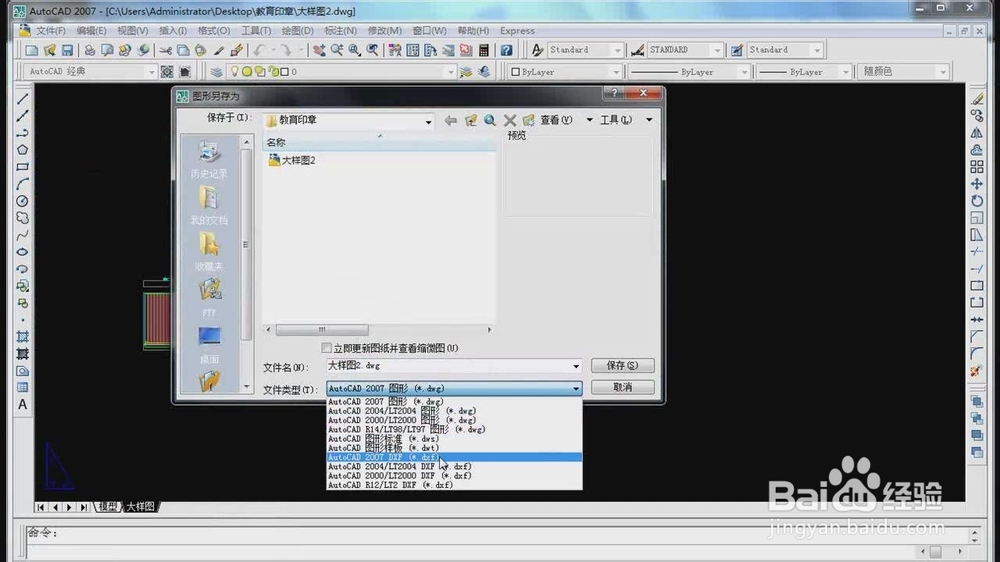1000x562 pixels.
Task: Toggle update sheet and view thumbnails checkbox
Action: click(x=327, y=348)
